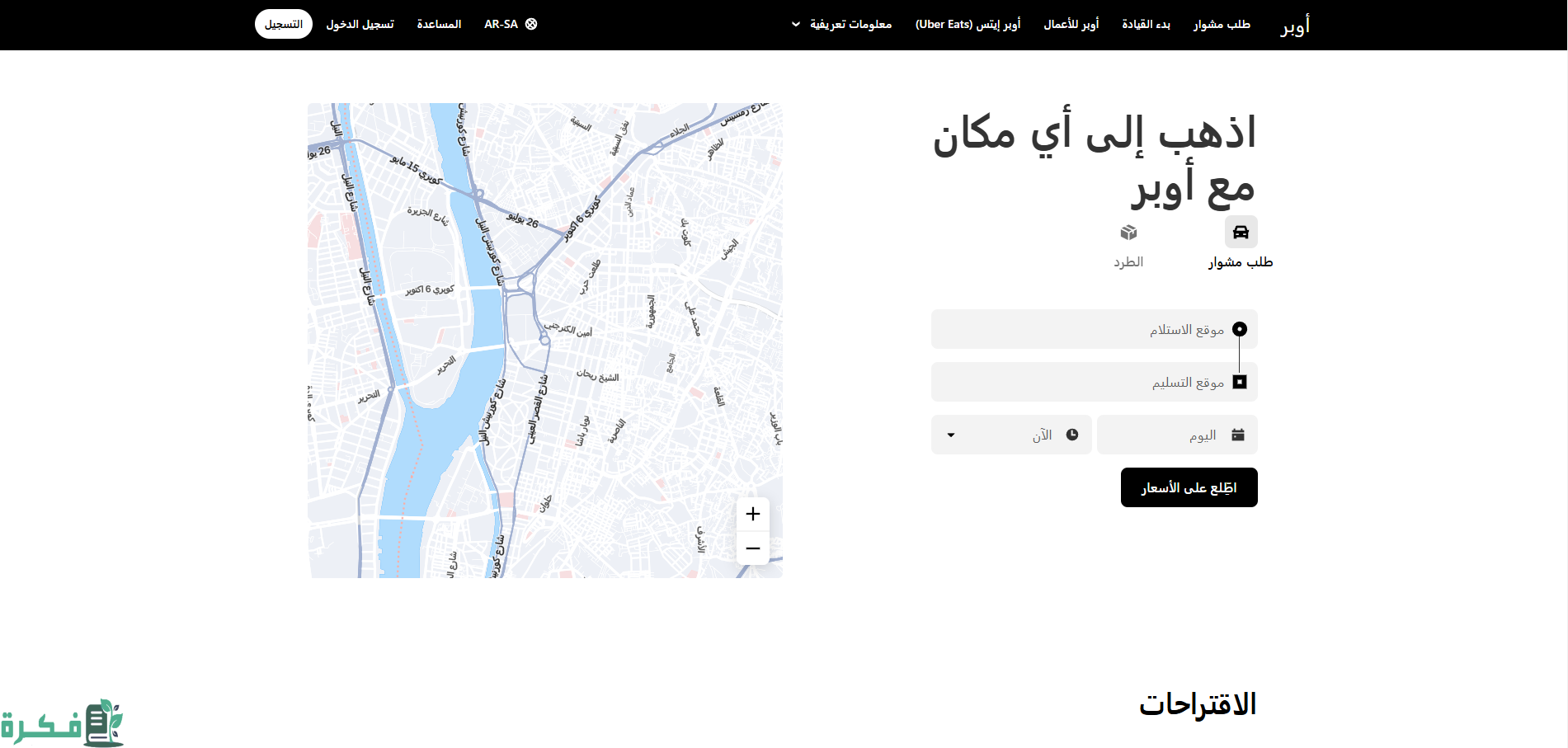Select the car icon for ride request
This screenshot has width=1568, height=748.
[x=1241, y=233]
